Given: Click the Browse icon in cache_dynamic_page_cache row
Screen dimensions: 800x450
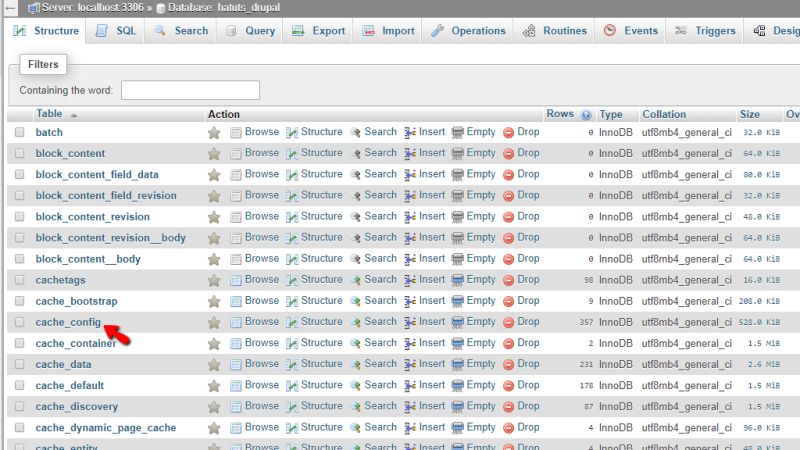Looking at the screenshot, I should [236, 428].
